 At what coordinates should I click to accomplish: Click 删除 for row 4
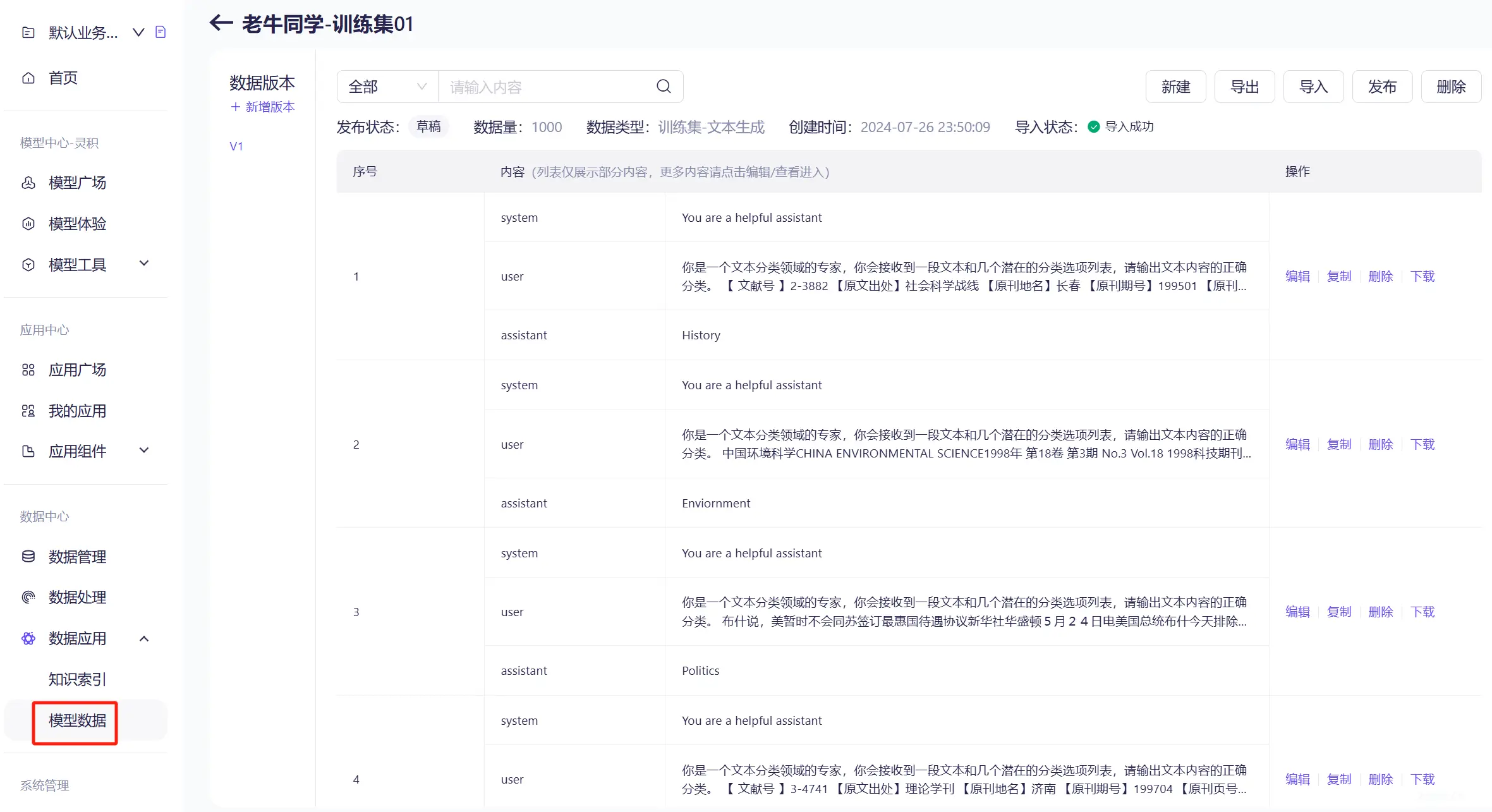click(x=1381, y=779)
